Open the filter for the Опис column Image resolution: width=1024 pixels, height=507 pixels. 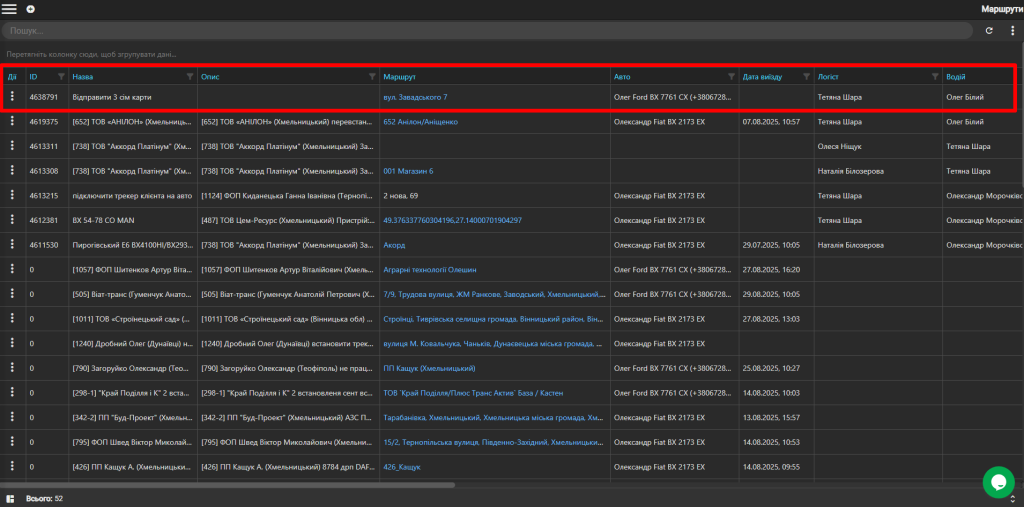(x=373, y=76)
